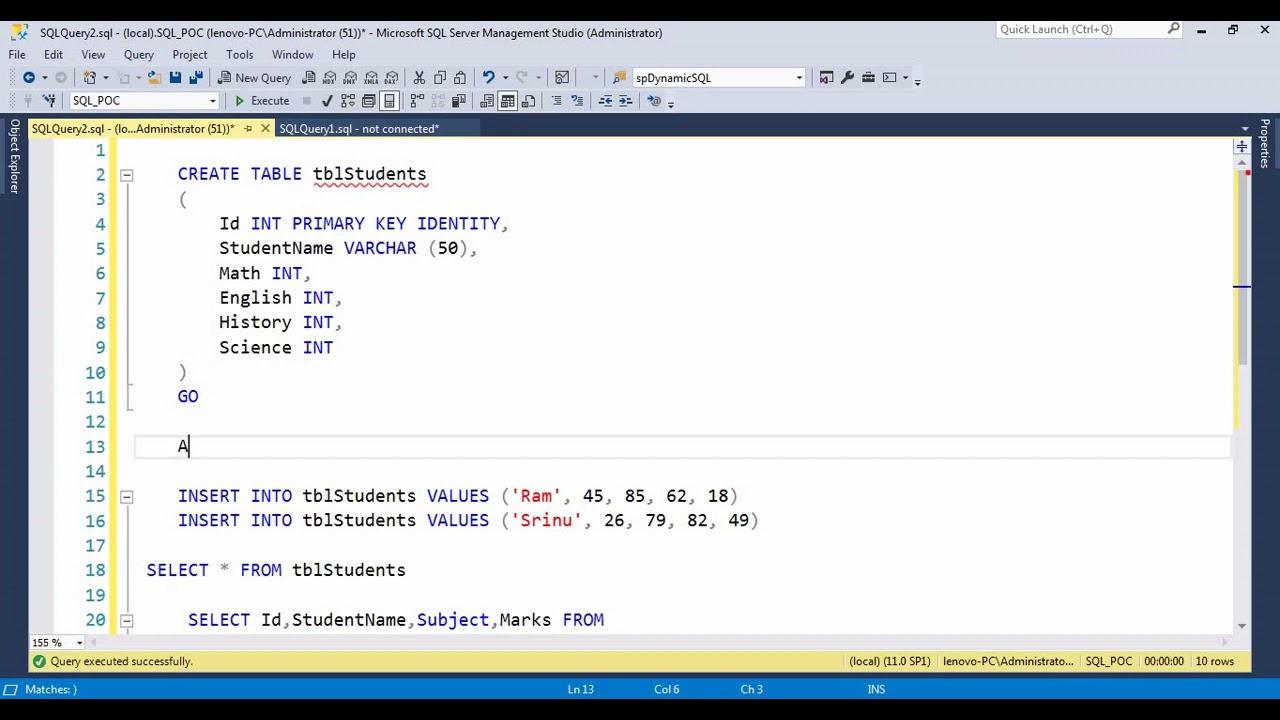
Task: Click the DMX query icon
Action: coord(350,77)
